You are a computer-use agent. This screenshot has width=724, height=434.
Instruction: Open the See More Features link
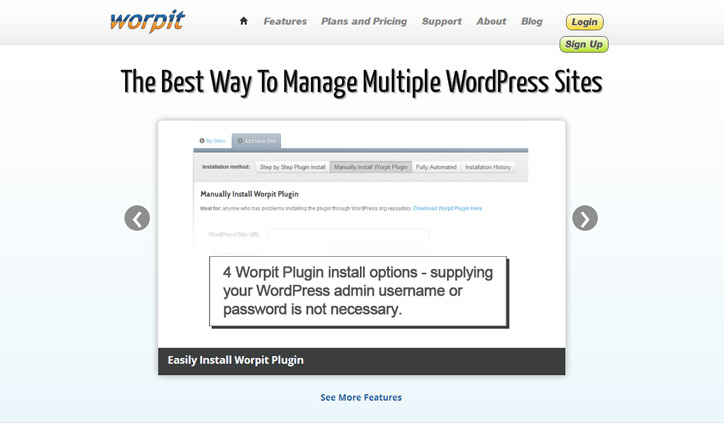361,398
